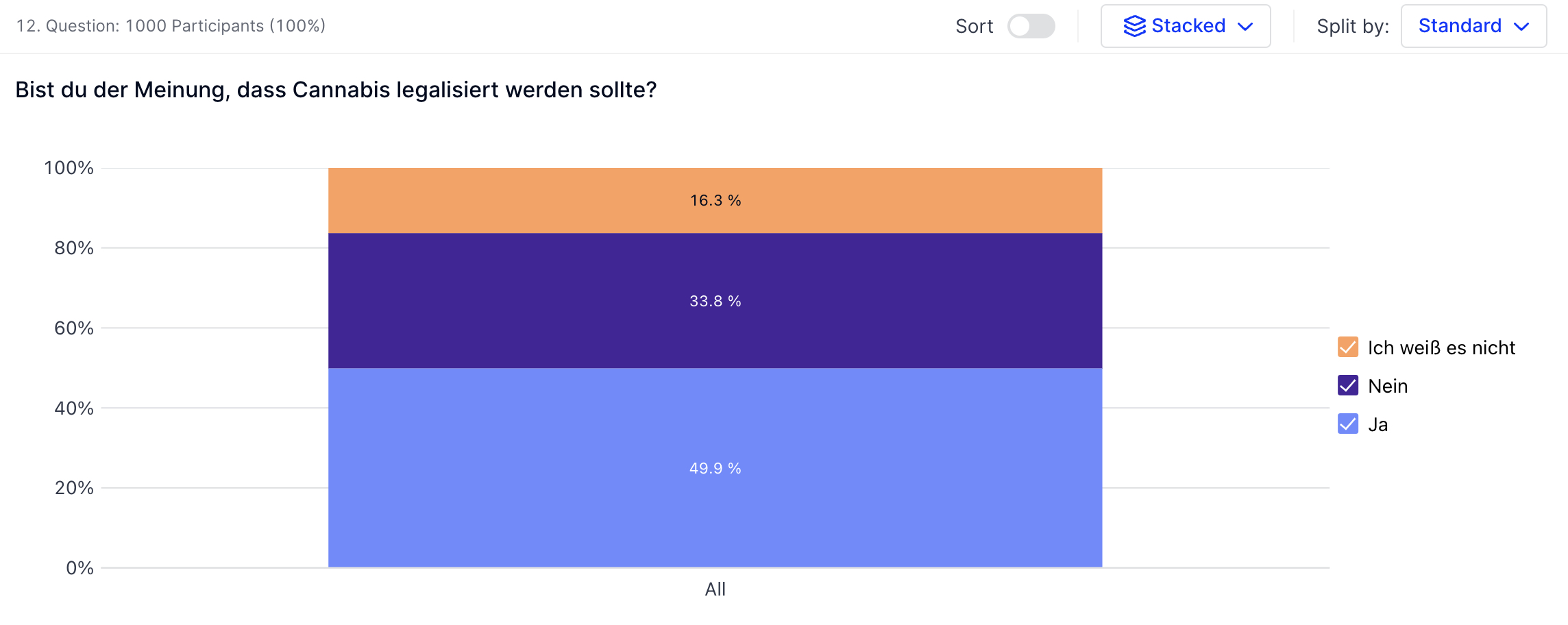Click the chevron beside Standard

pyautogui.click(x=1521, y=27)
